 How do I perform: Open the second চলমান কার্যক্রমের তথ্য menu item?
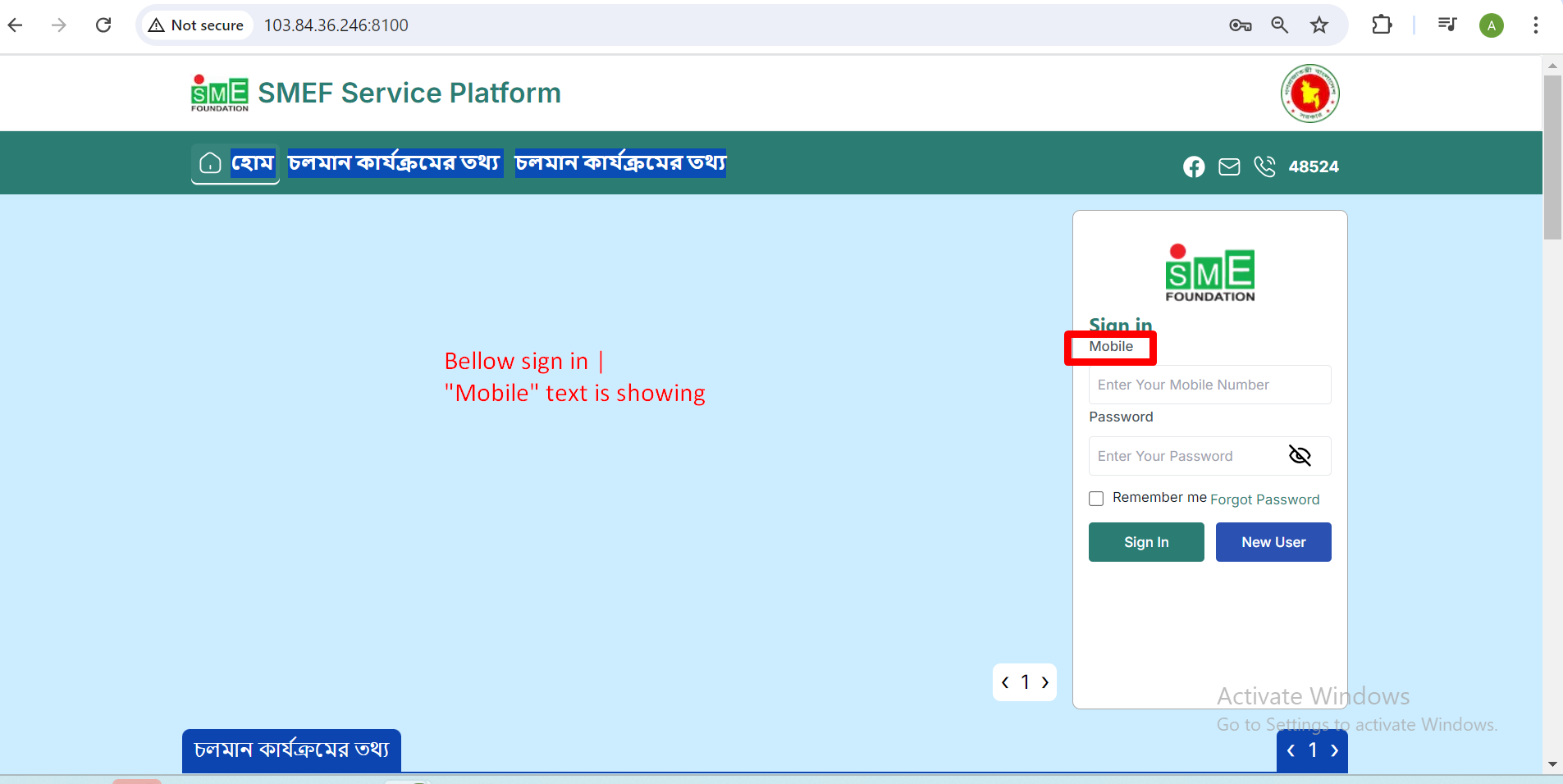(x=620, y=163)
